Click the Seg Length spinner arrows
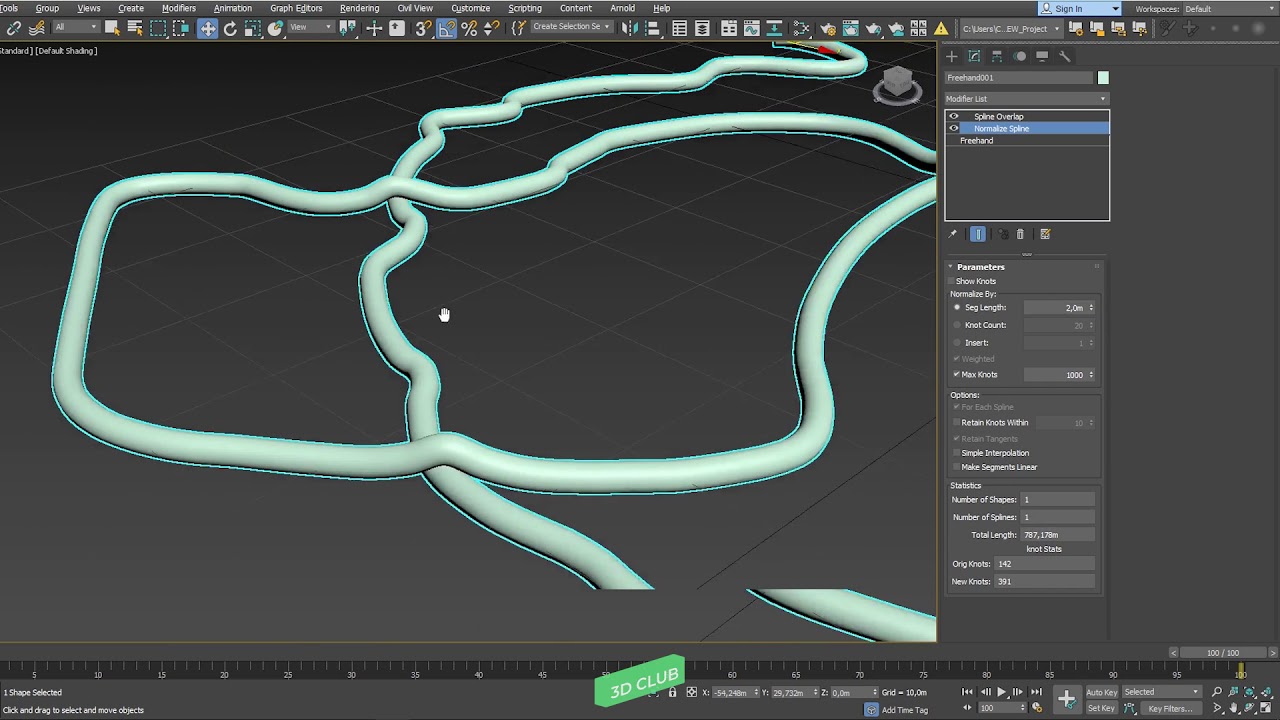 pyautogui.click(x=1091, y=308)
